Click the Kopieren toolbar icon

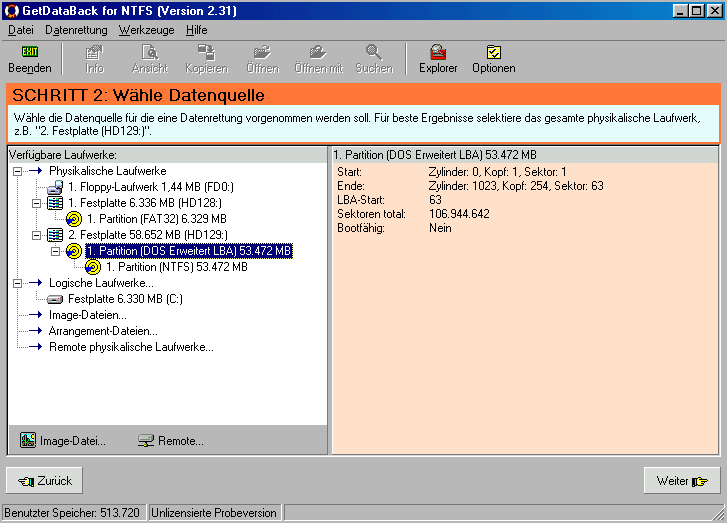(x=206, y=52)
